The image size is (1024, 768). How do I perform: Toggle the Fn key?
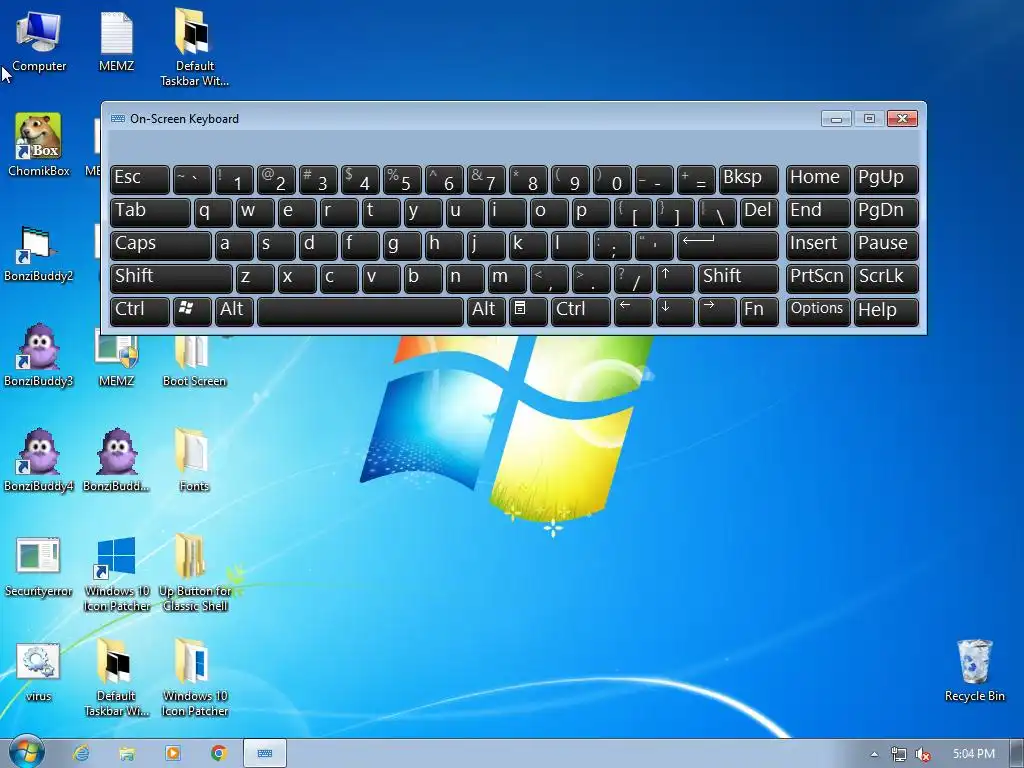pyautogui.click(x=759, y=311)
